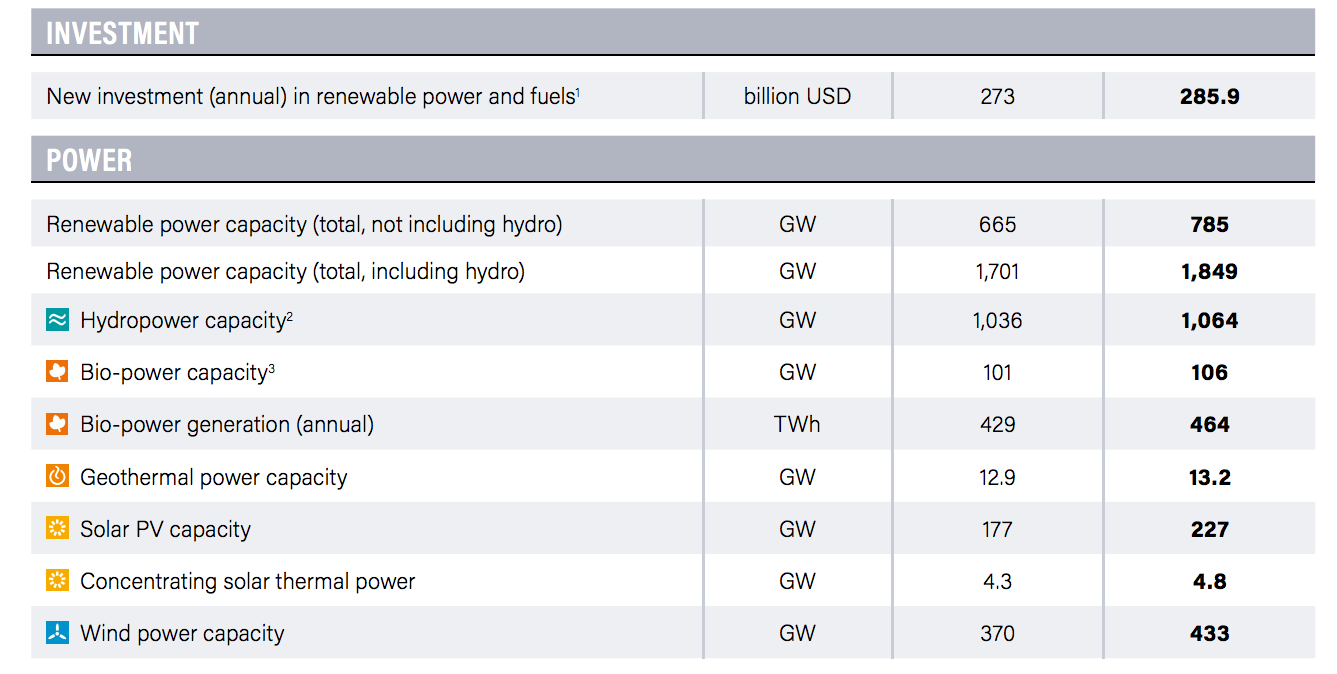This screenshot has width=1337, height=674.
Task: Select the TWh unit for Bio-power generation
Action: point(797,424)
